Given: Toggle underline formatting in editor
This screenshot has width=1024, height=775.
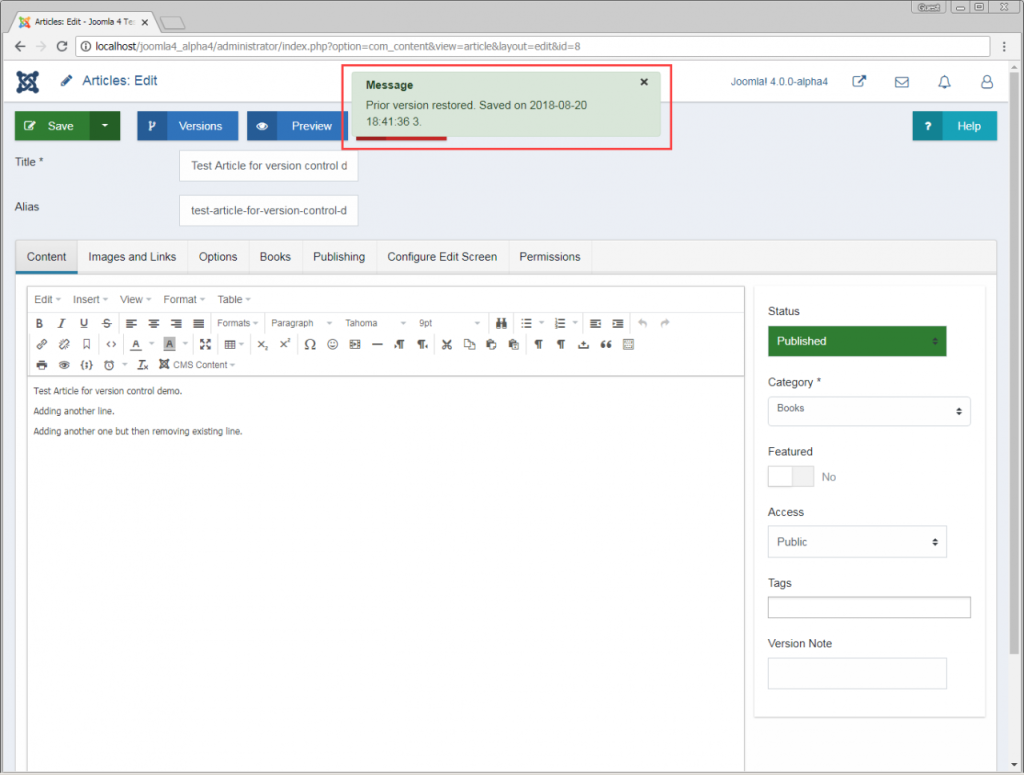Looking at the screenshot, I should coord(84,323).
